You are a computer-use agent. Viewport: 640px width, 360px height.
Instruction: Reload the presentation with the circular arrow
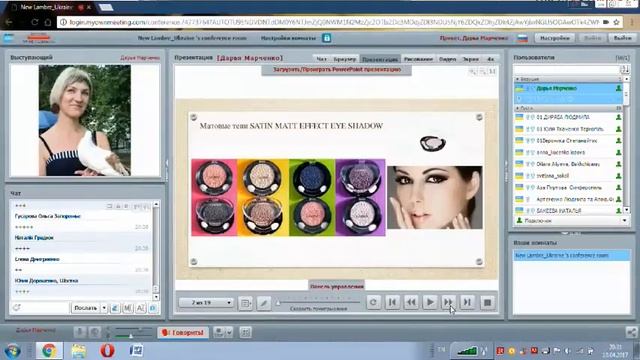373,302
